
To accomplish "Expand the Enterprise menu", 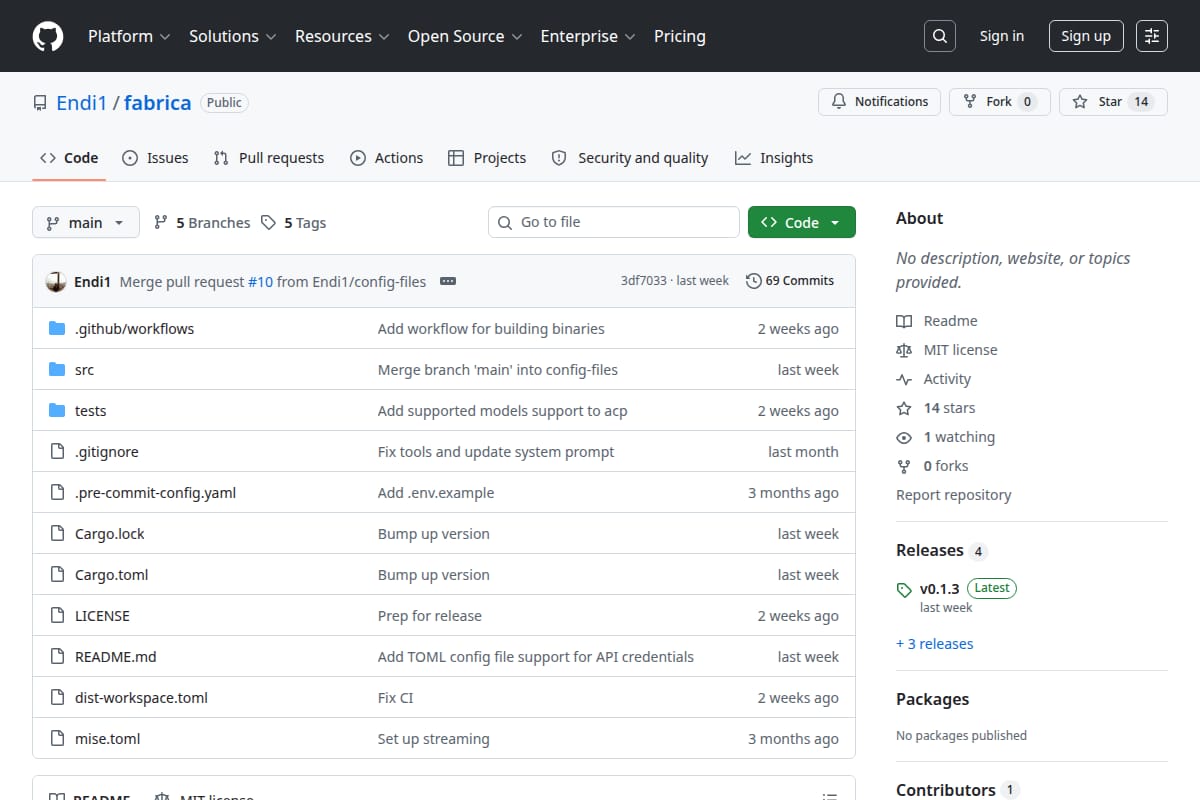I will tap(588, 36).
